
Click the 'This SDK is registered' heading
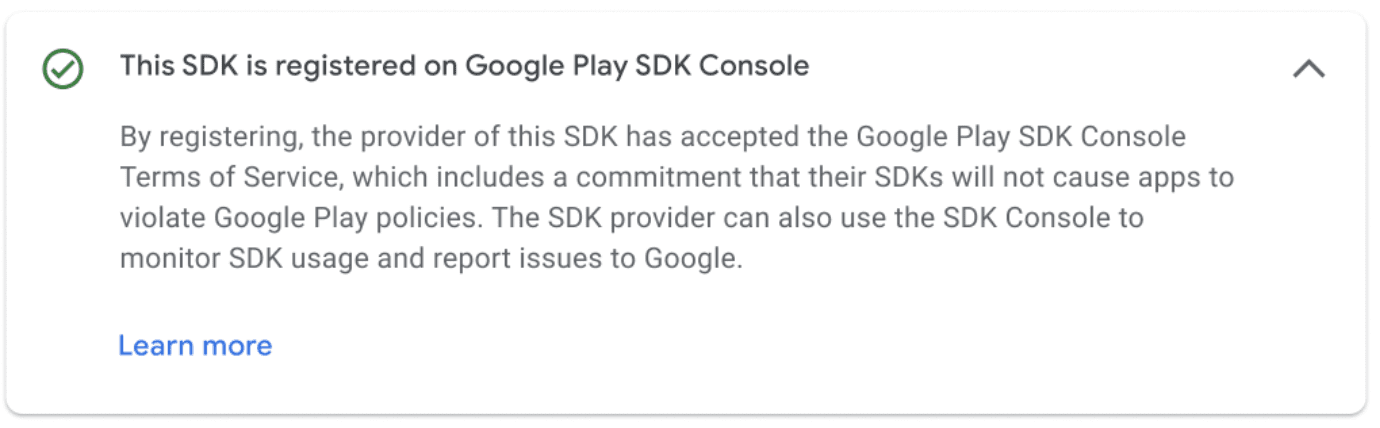tap(464, 66)
